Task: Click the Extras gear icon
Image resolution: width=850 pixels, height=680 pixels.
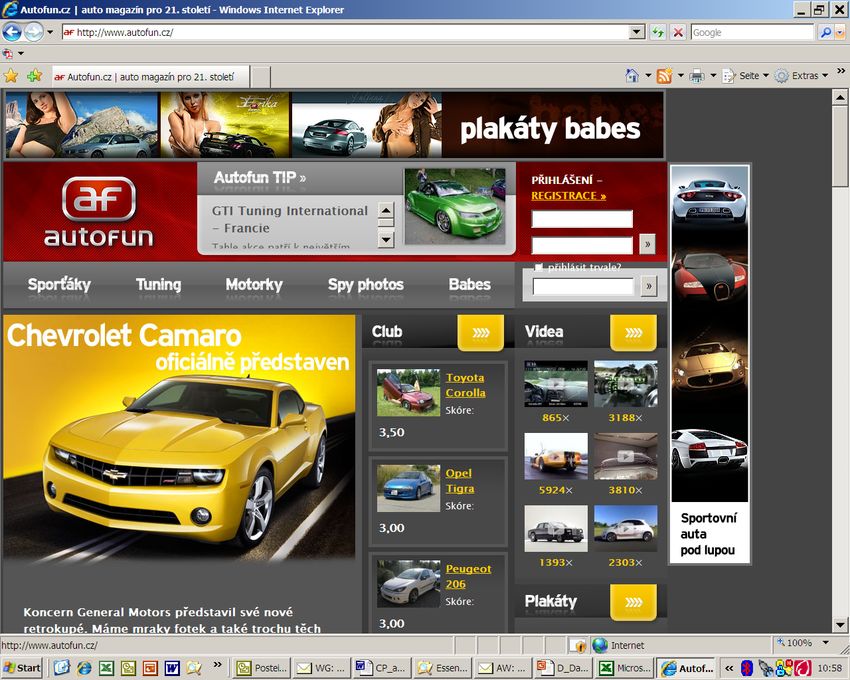Action: (781, 76)
